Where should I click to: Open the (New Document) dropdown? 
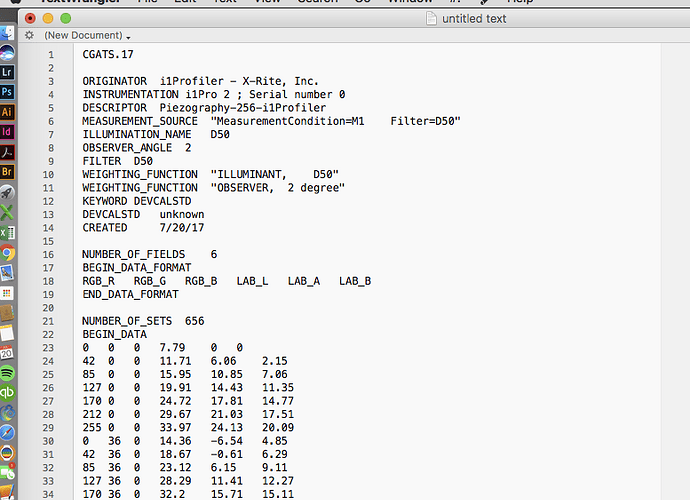click(x=87, y=35)
